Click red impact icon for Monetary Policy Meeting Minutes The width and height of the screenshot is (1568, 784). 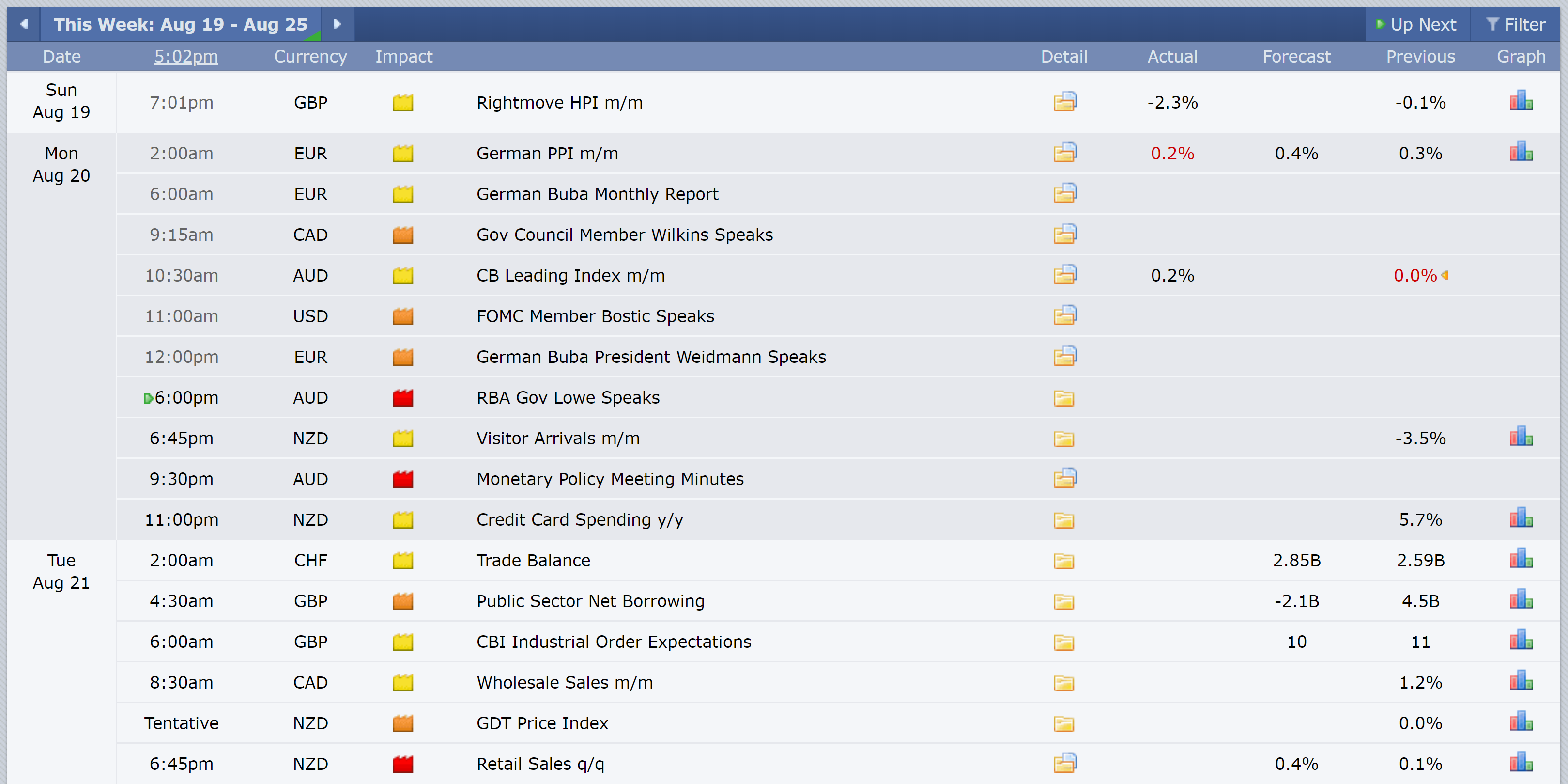click(402, 480)
